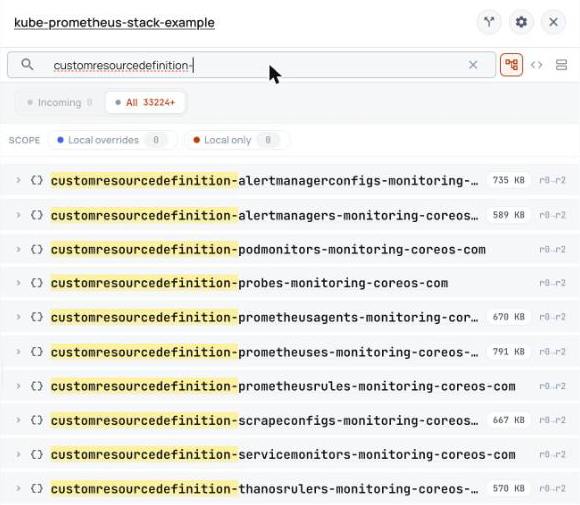
Task: Select customresourcedefinition-prometheuses-monitoring-coreos name
Action: 264,352
